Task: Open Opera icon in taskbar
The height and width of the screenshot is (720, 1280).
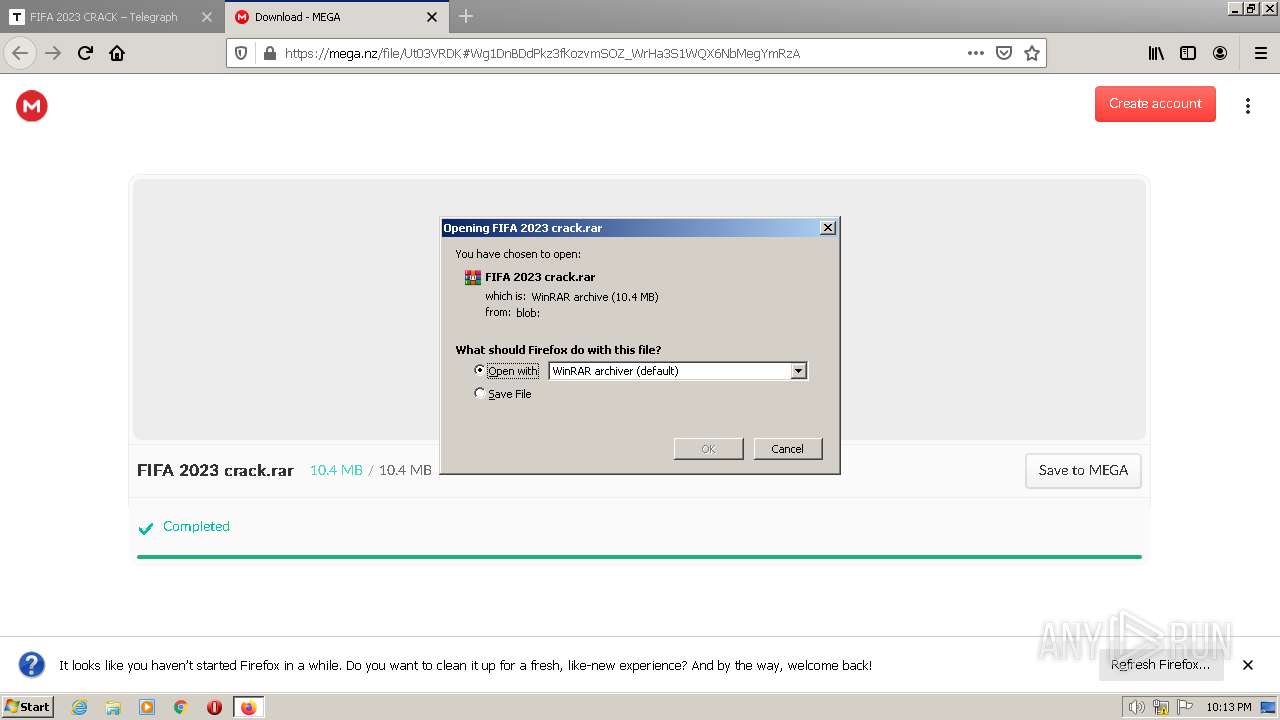Action: [x=214, y=707]
